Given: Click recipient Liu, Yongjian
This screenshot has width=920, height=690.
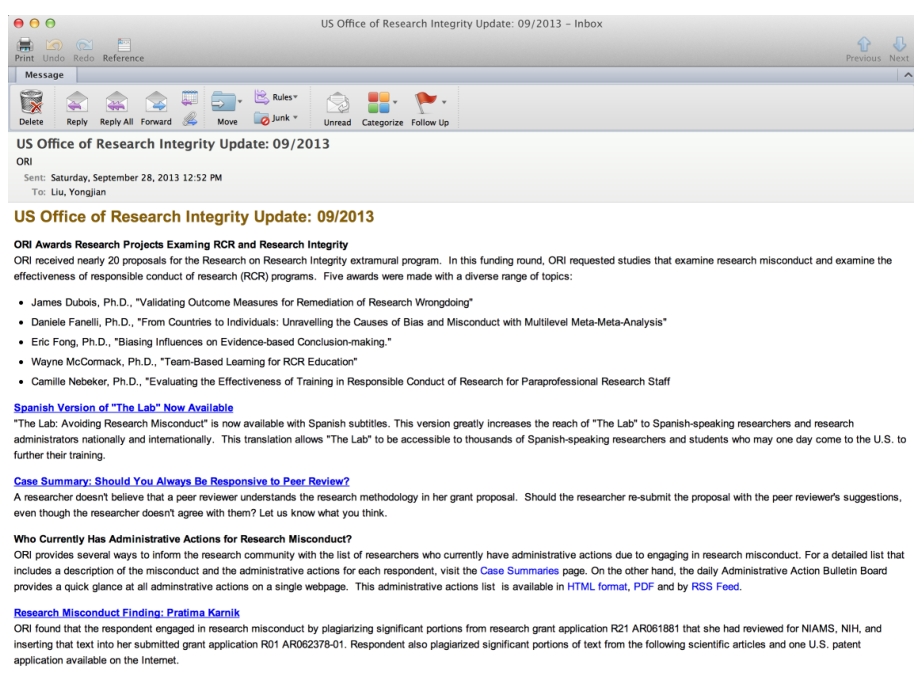Looking at the screenshot, I should [78, 192].
